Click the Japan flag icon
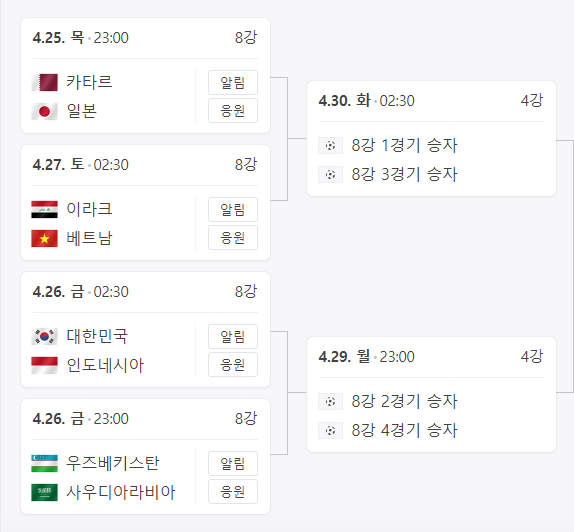The width and height of the screenshot is (574, 532). [44, 111]
